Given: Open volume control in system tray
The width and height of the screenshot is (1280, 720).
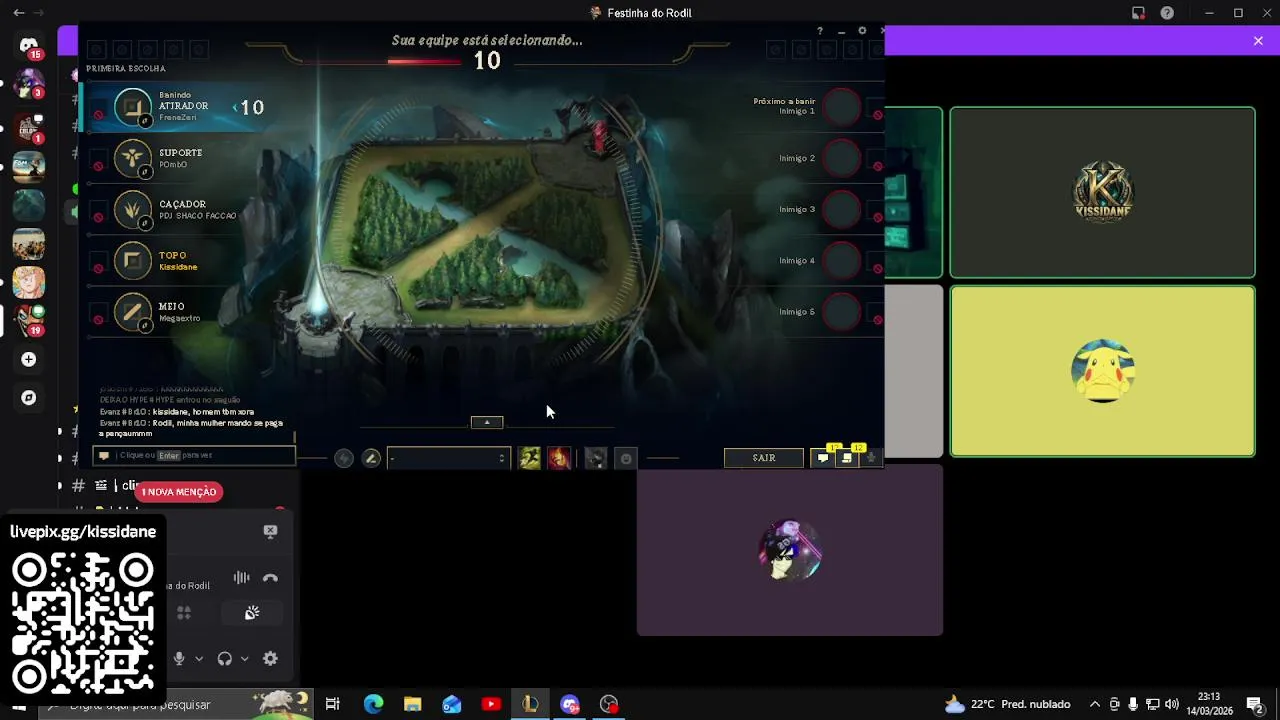Looking at the screenshot, I should click(x=1172, y=704).
